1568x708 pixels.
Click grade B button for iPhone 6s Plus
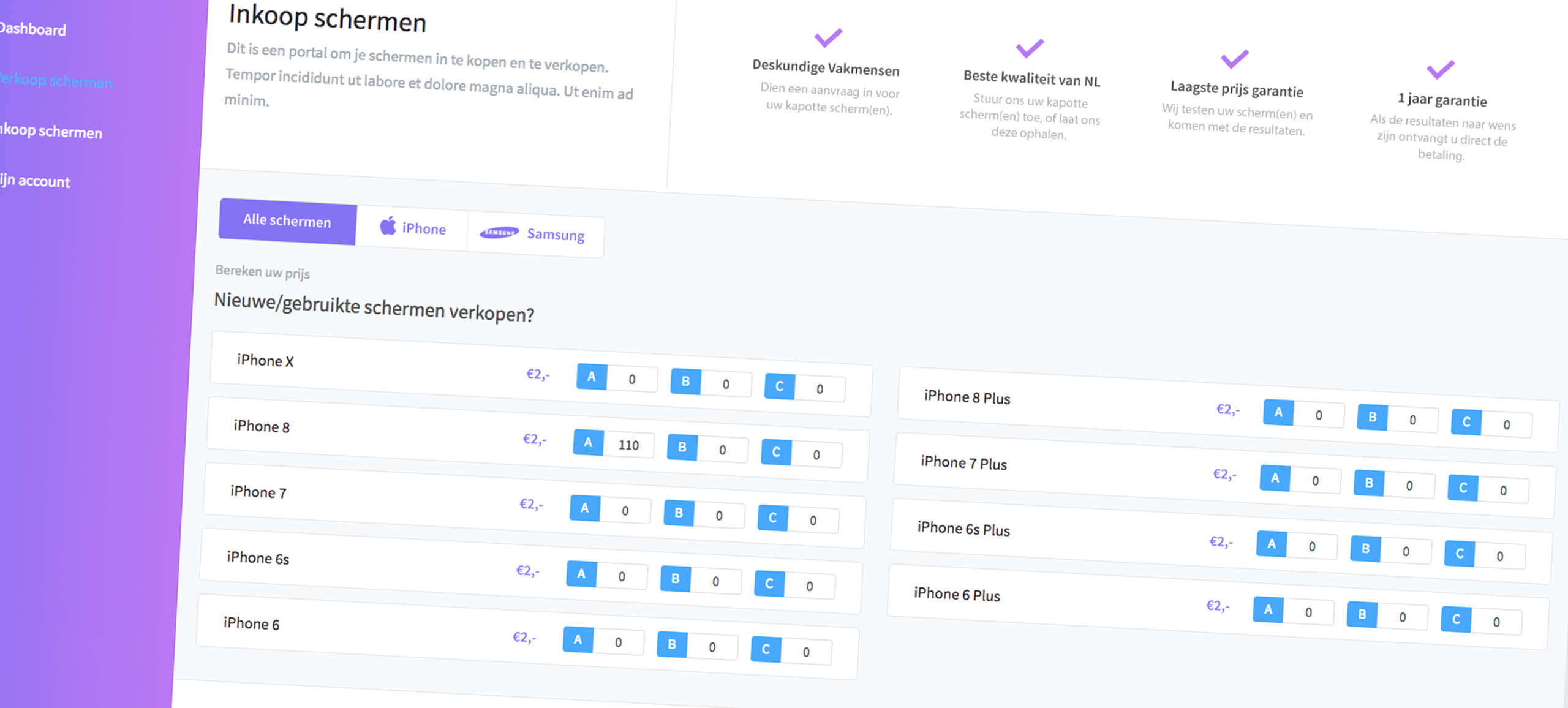(x=1366, y=549)
